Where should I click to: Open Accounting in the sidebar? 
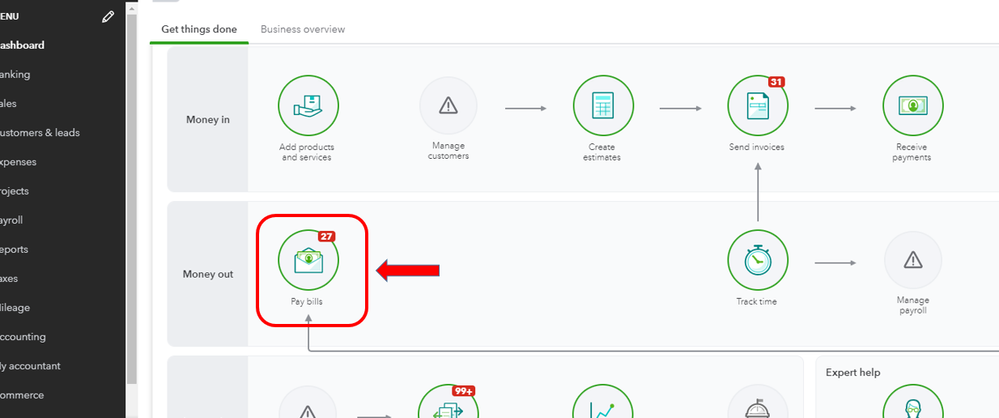pyautogui.click(x=23, y=336)
